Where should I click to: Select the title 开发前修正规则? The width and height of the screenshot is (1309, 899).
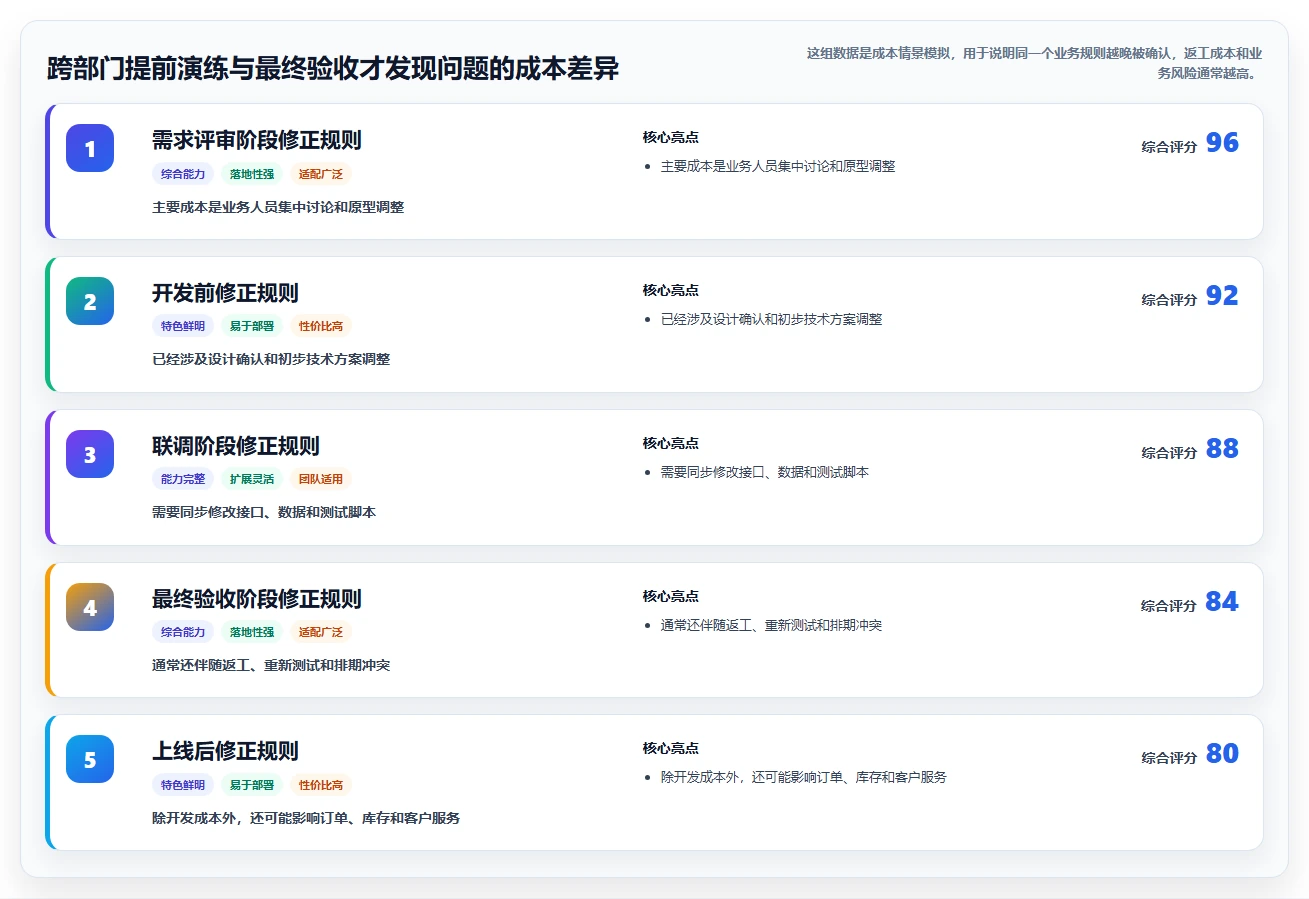pos(225,293)
